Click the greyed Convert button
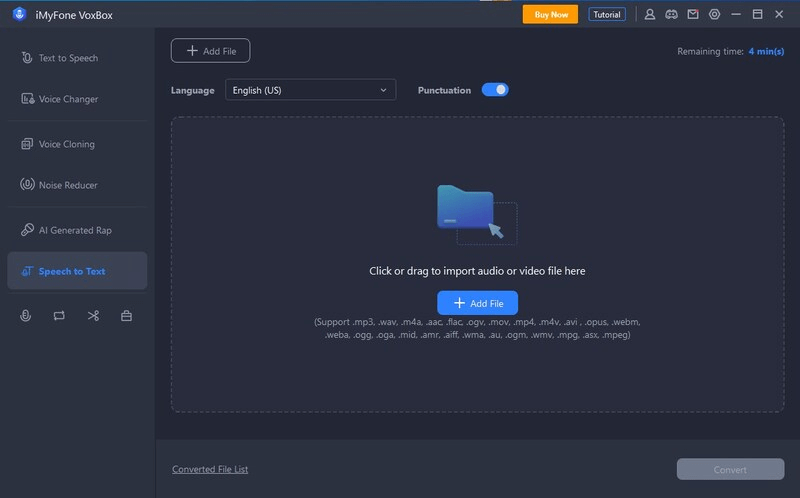The image size is (800, 498). (x=730, y=469)
